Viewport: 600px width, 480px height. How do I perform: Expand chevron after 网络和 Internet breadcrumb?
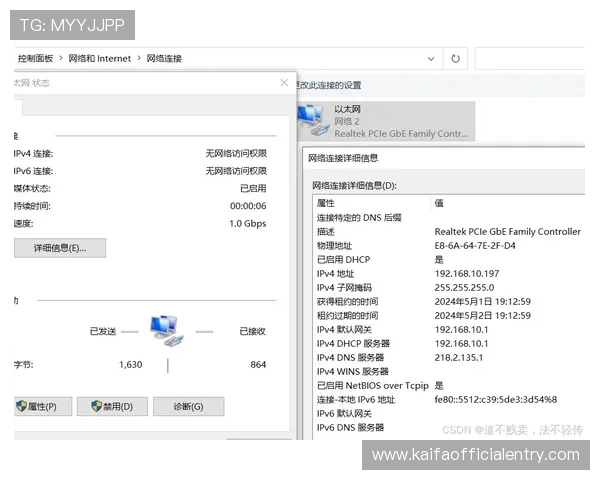[x=139, y=58]
